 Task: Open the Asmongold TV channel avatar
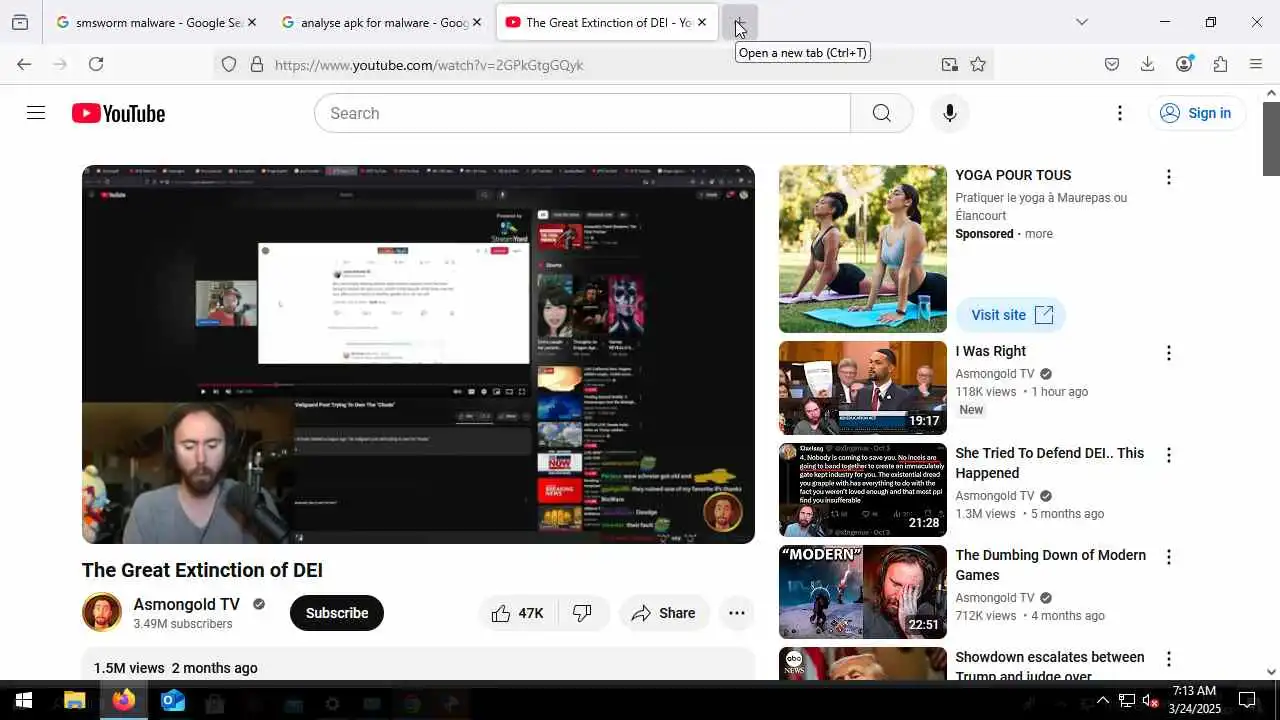click(102, 613)
